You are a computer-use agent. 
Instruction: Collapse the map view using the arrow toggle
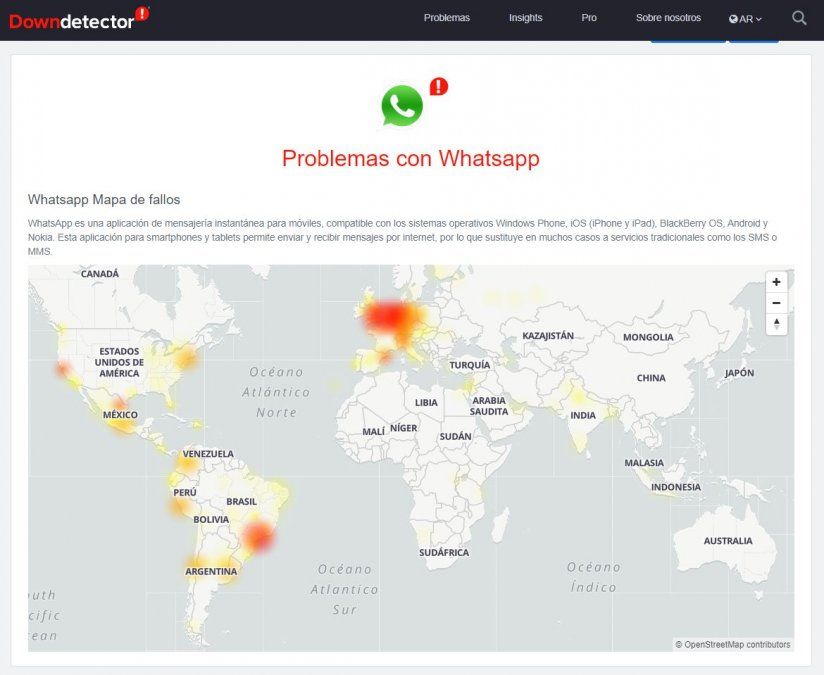(776, 323)
